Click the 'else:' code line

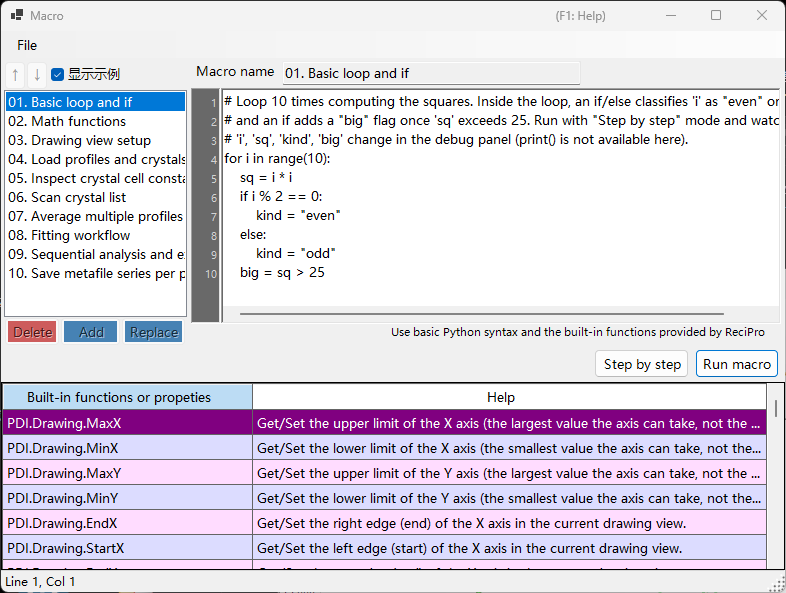click(x=253, y=235)
